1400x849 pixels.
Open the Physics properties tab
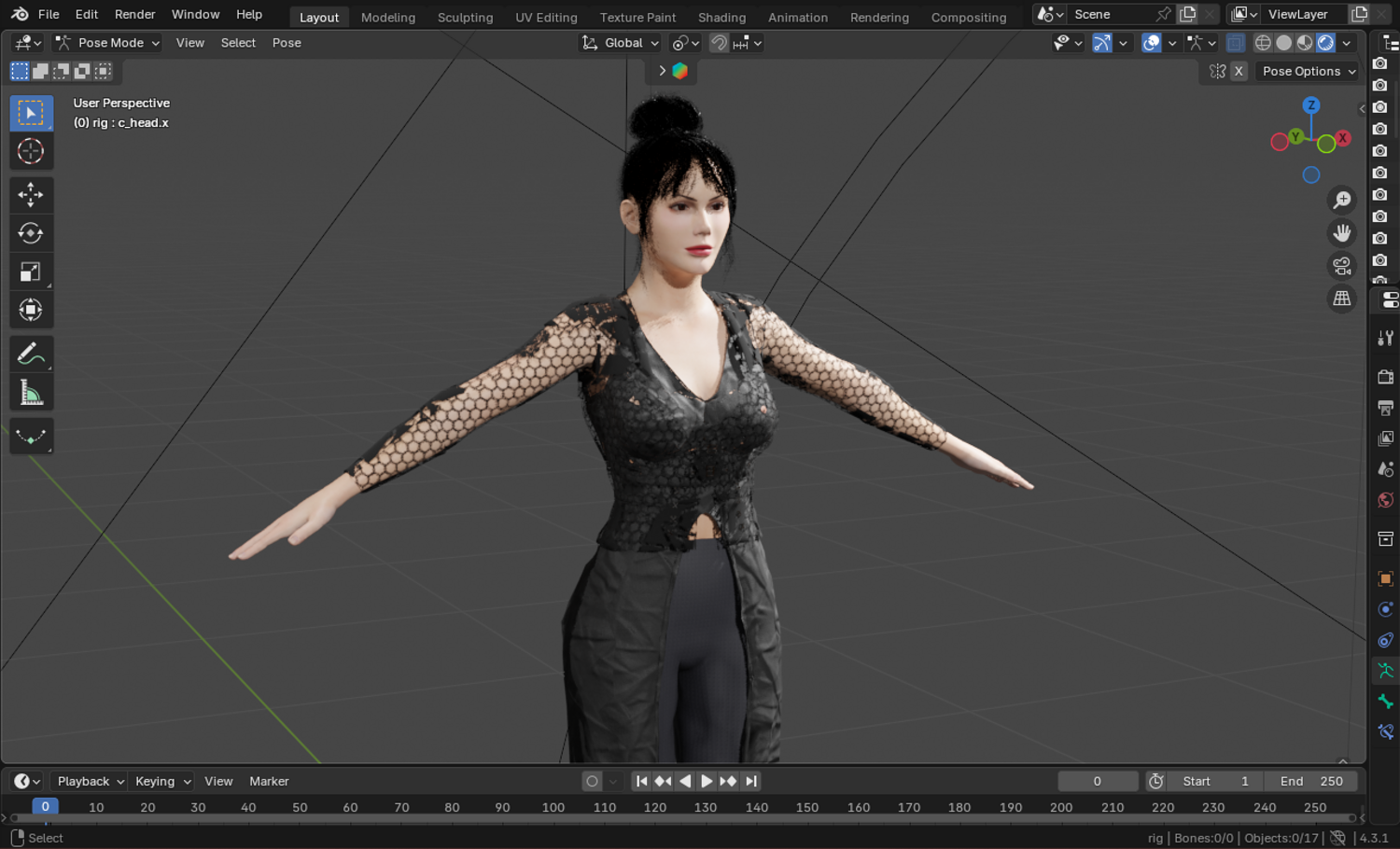(1386, 609)
